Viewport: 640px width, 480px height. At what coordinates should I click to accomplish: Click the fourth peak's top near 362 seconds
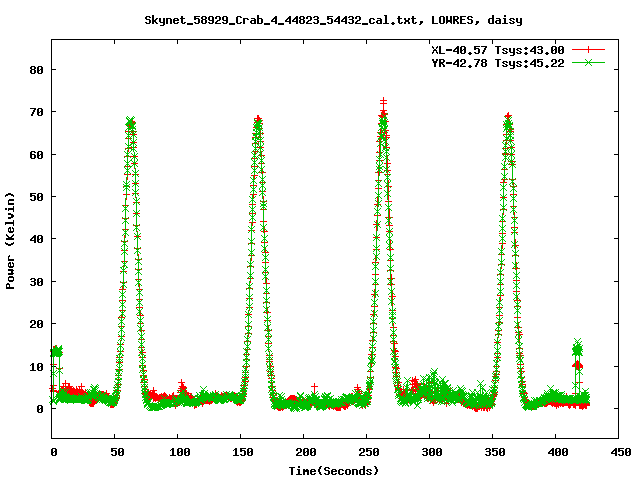[508, 118]
